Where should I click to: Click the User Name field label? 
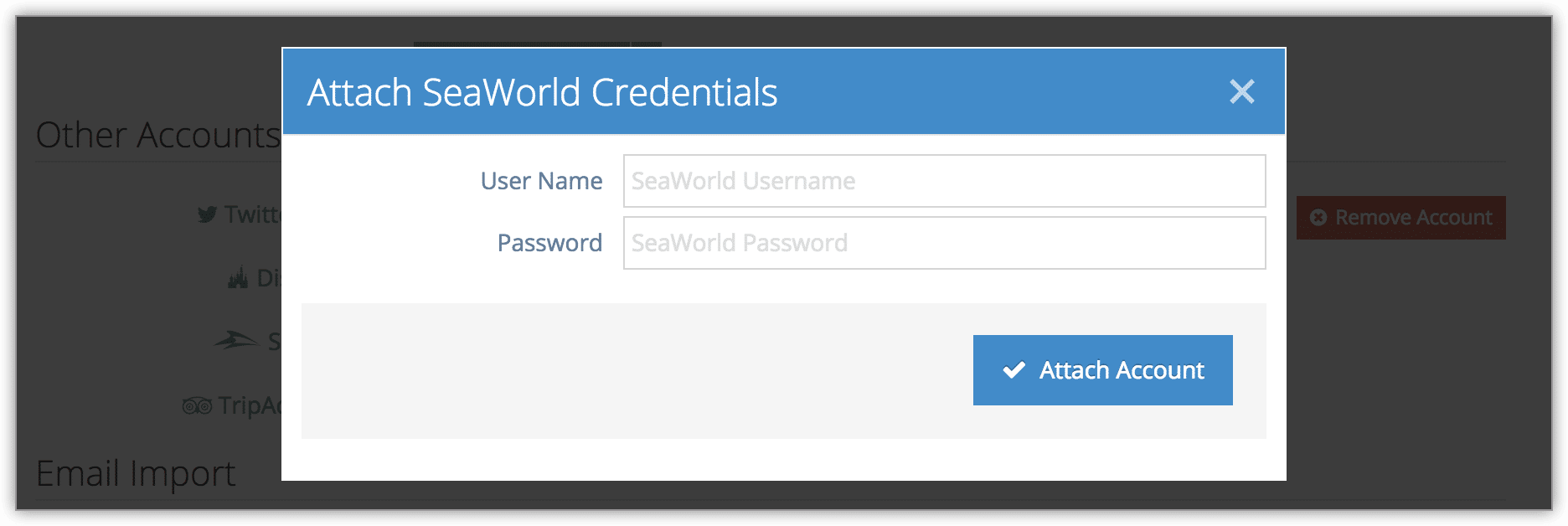541,181
